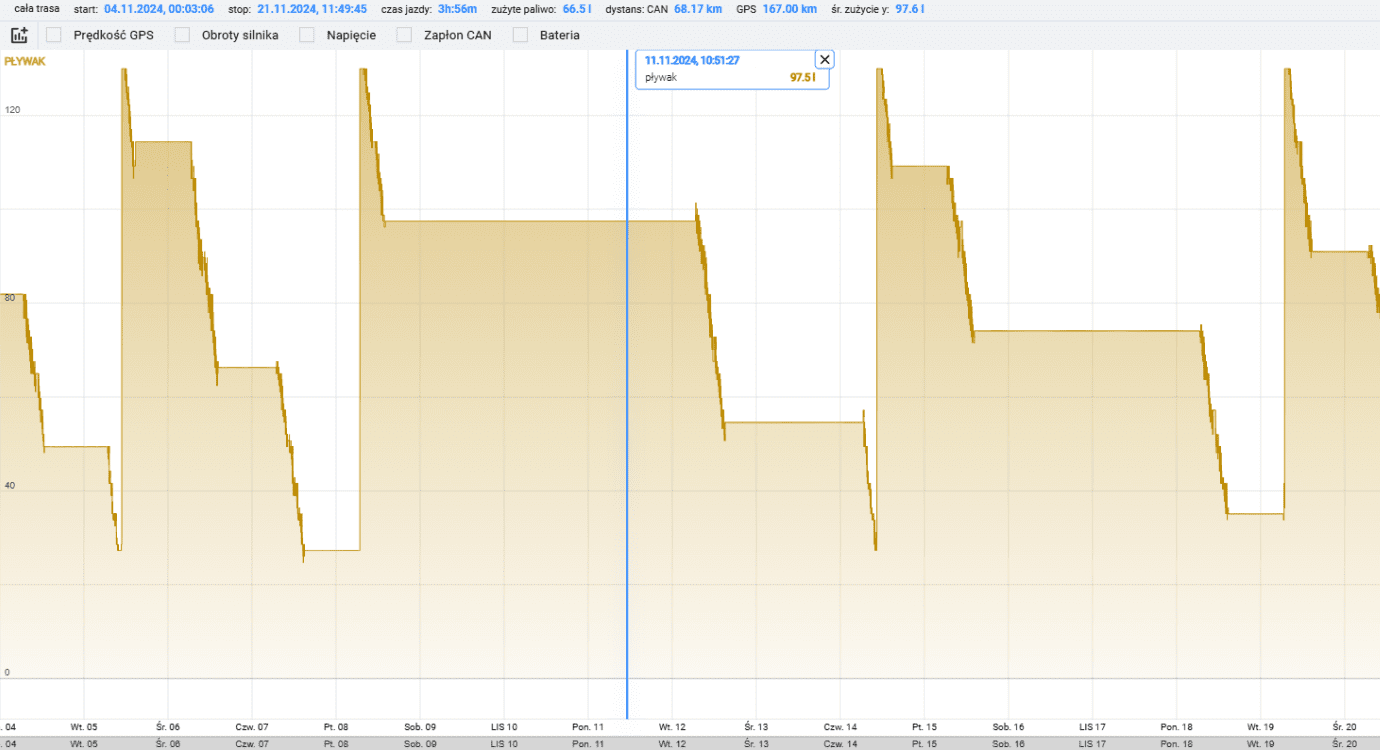Click the zużyte paliwo 66.5 l value
The height and width of the screenshot is (750, 1380).
[575, 9]
